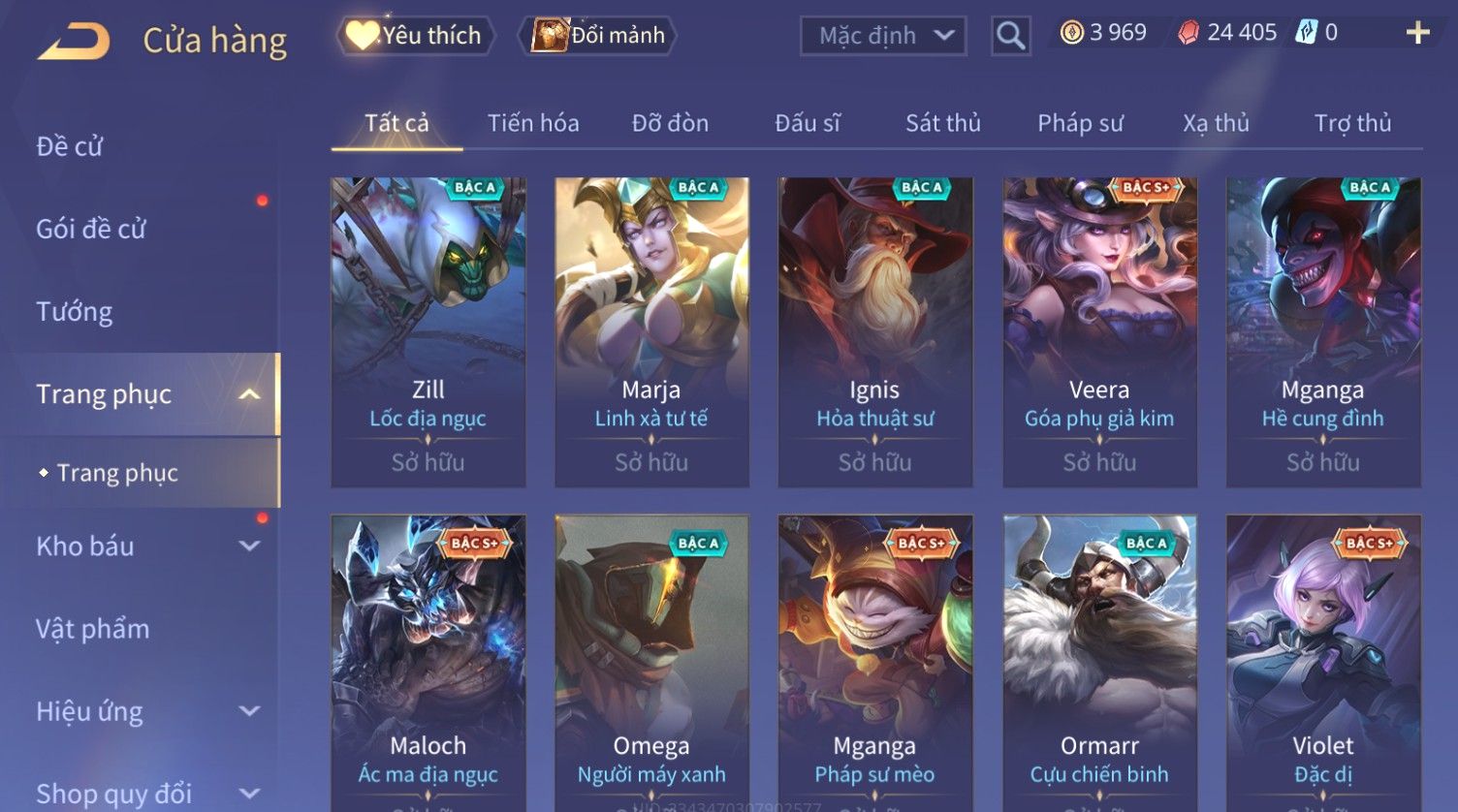Select the Trang phục sub-item in sidebar
The height and width of the screenshot is (812, 1458).
point(117,473)
